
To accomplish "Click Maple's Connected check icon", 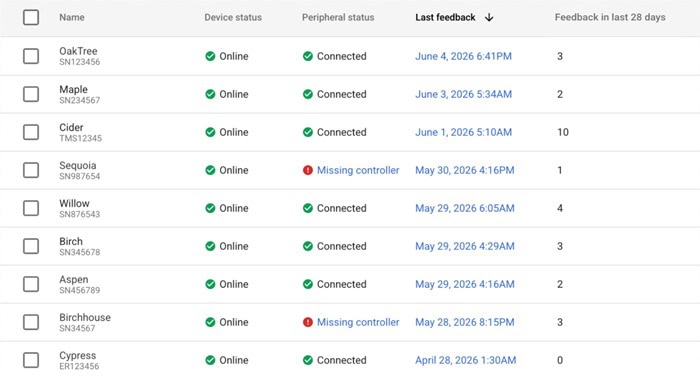I will 308,94.
